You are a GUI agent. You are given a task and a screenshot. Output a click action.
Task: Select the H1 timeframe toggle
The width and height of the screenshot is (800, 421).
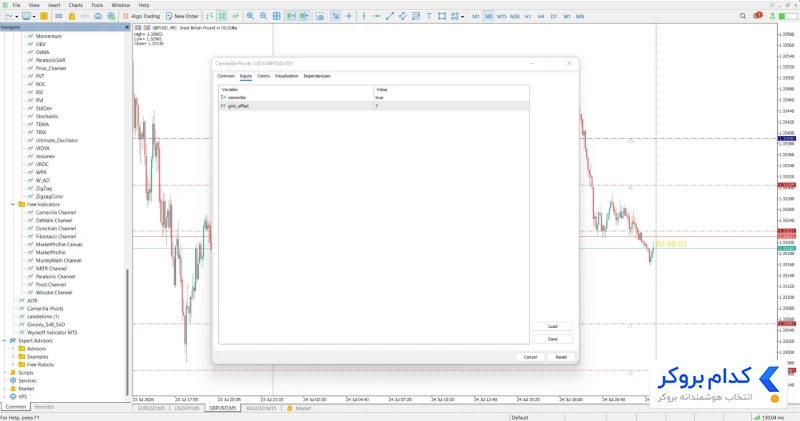(528, 16)
